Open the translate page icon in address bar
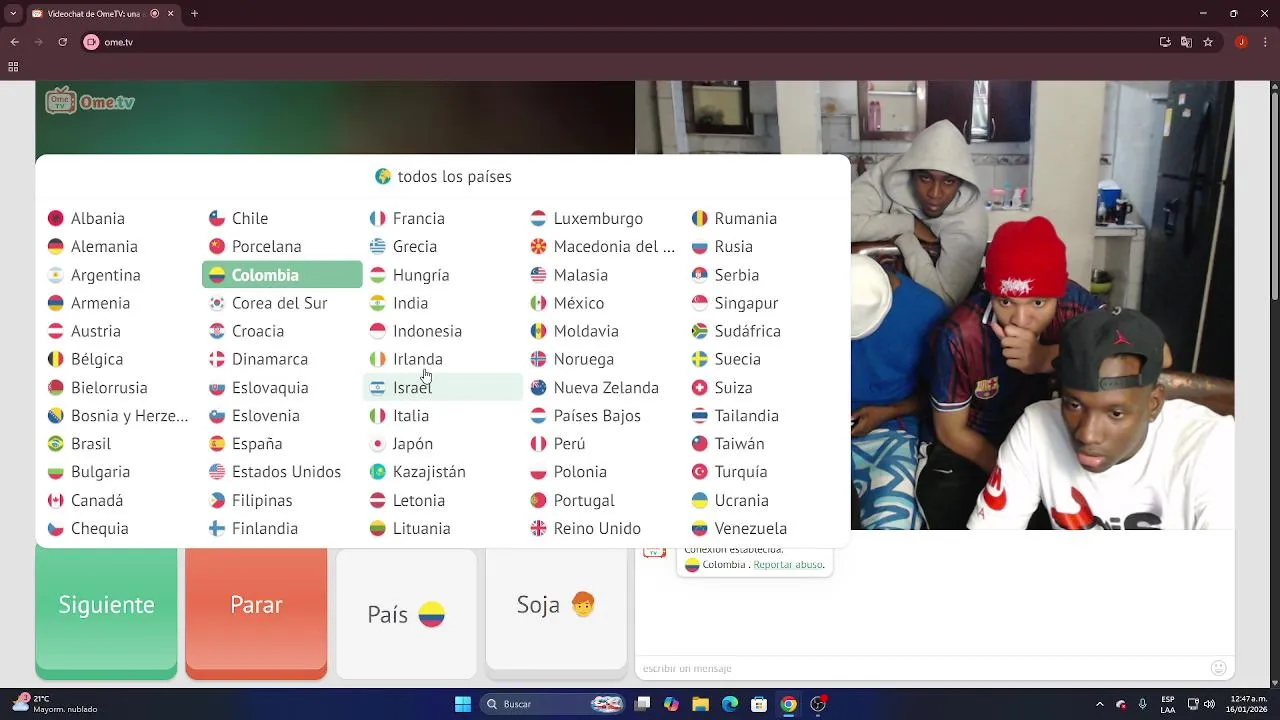 coord(1186,42)
